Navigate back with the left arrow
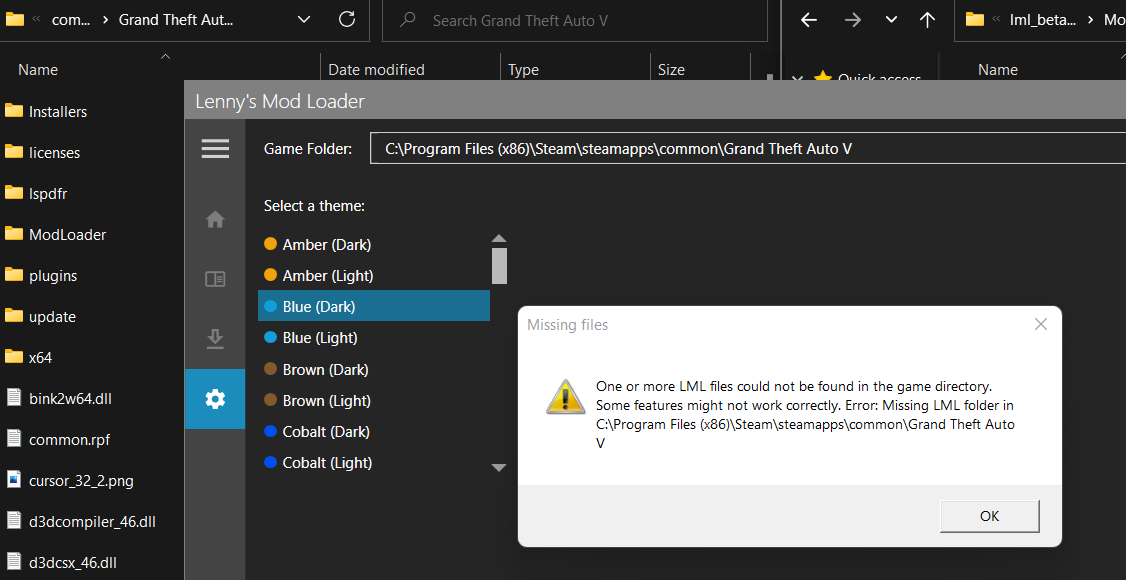Viewport: 1126px width, 580px height. coord(809,20)
